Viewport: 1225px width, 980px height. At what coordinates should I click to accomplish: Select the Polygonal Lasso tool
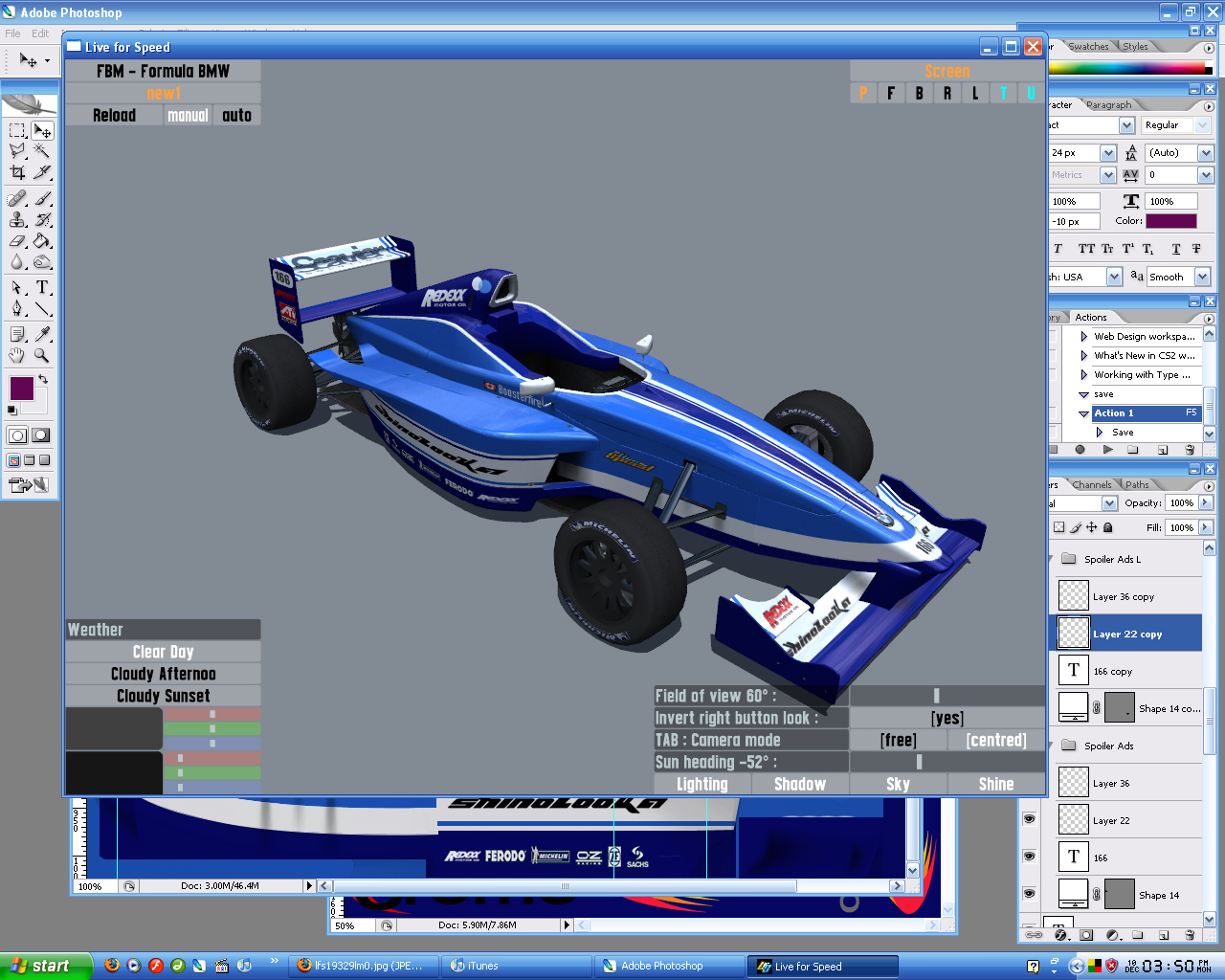pyautogui.click(x=17, y=151)
